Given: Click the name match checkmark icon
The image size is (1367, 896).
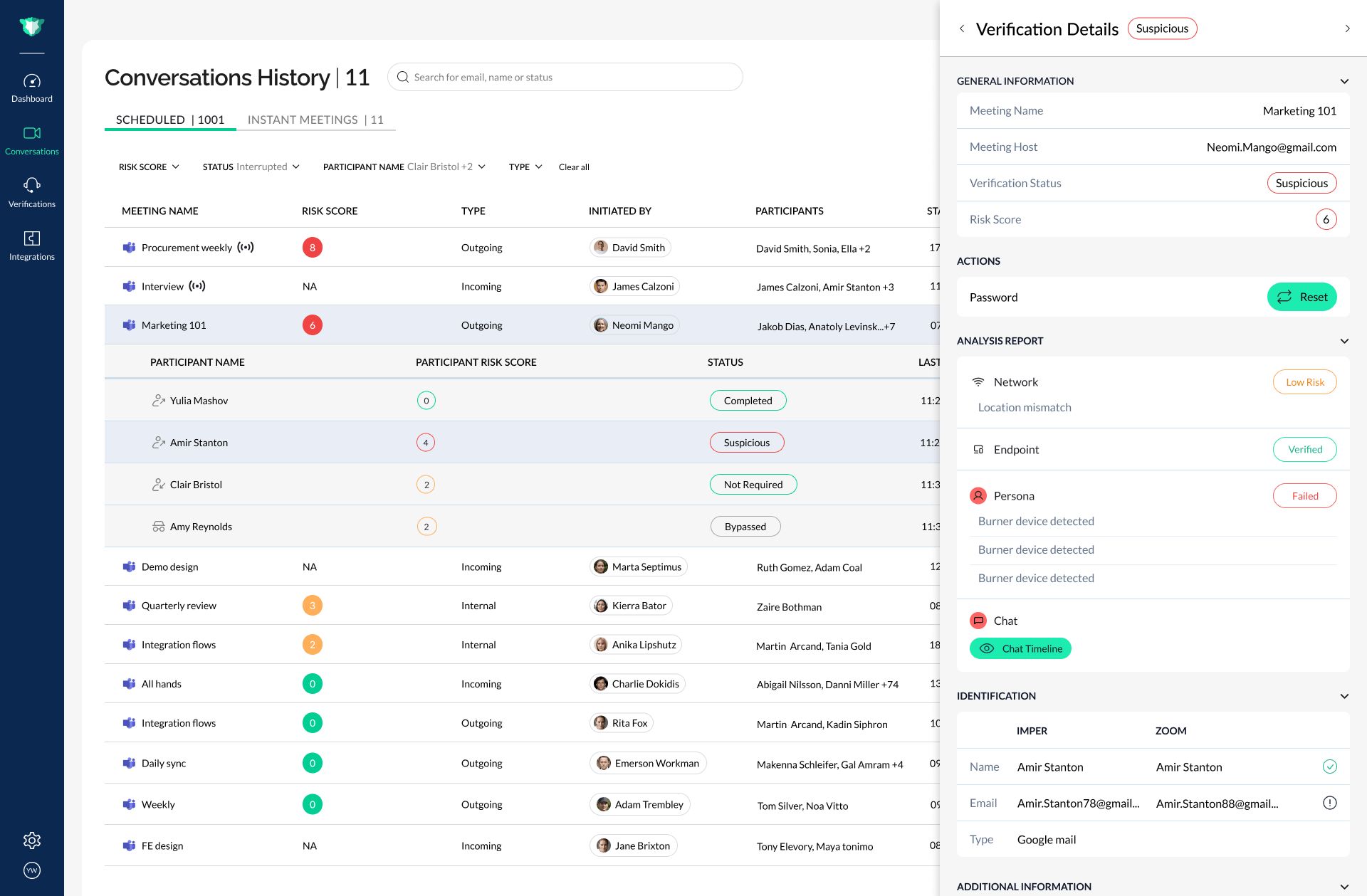Looking at the screenshot, I should [1329, 766].
